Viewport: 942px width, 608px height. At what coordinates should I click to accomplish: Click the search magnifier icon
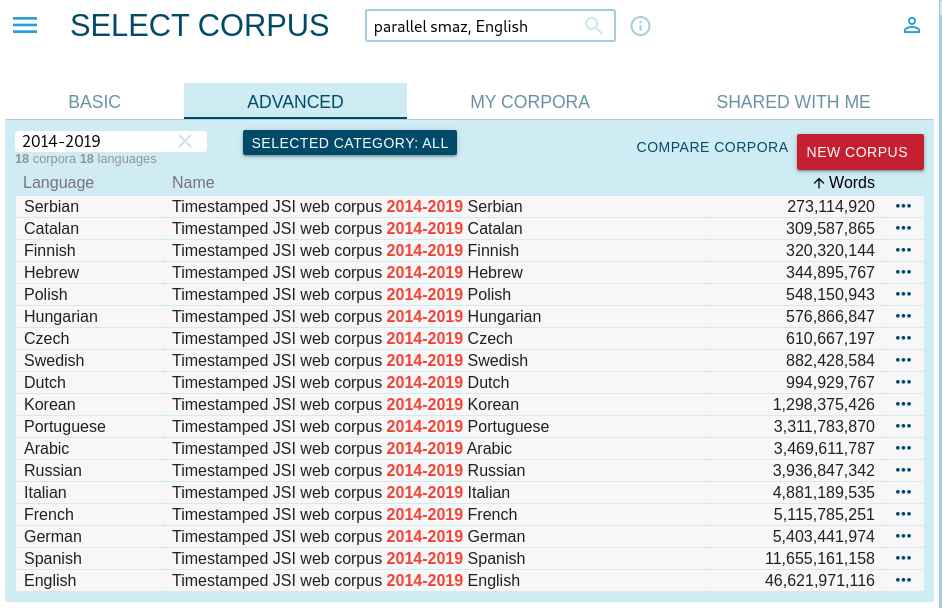coord(594,26)
